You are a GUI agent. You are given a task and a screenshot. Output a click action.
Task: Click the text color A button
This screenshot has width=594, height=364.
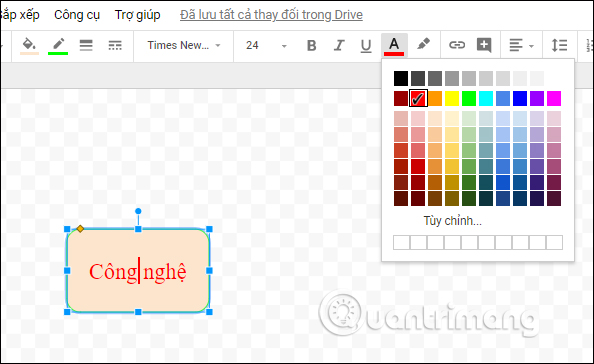(394, 46)
